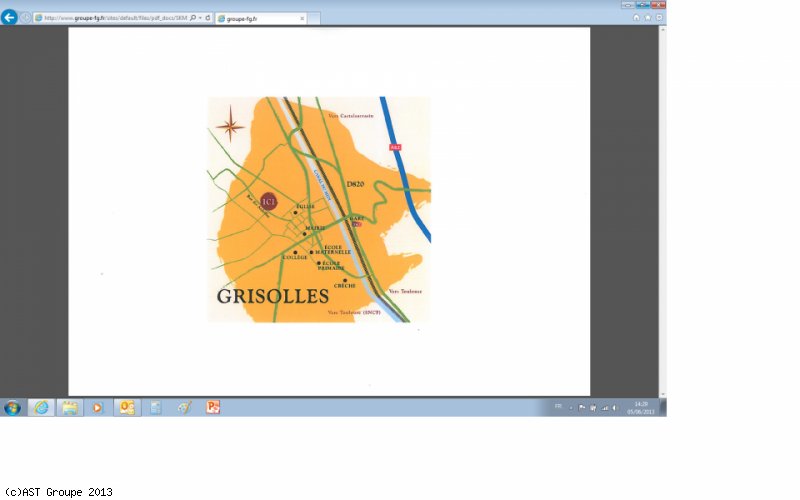Open Favorites with the star icon
This screenshot has width=800, height=500.
click(647, 17)
